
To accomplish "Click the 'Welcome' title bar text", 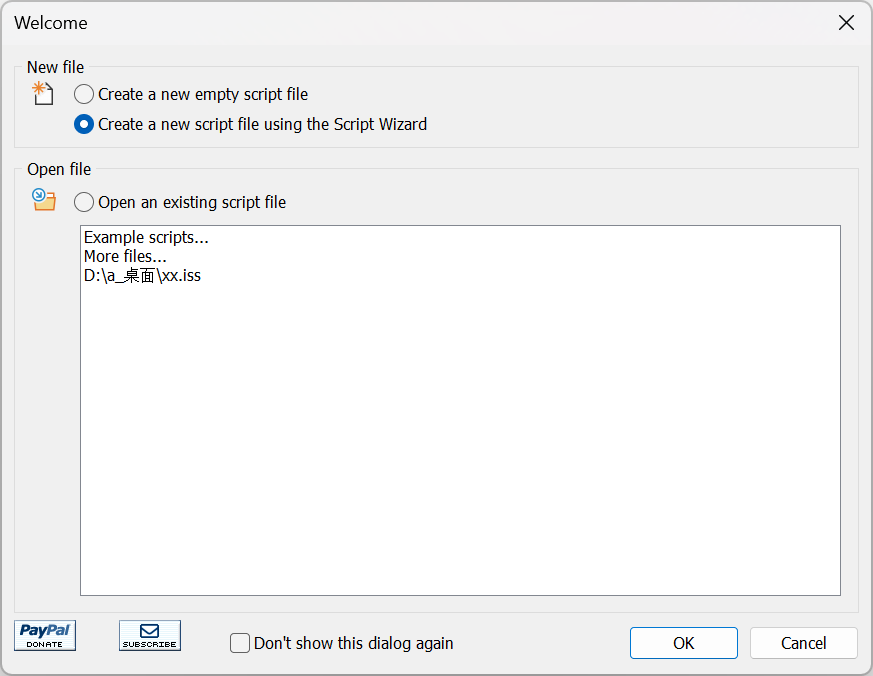I will click(51, 23).
